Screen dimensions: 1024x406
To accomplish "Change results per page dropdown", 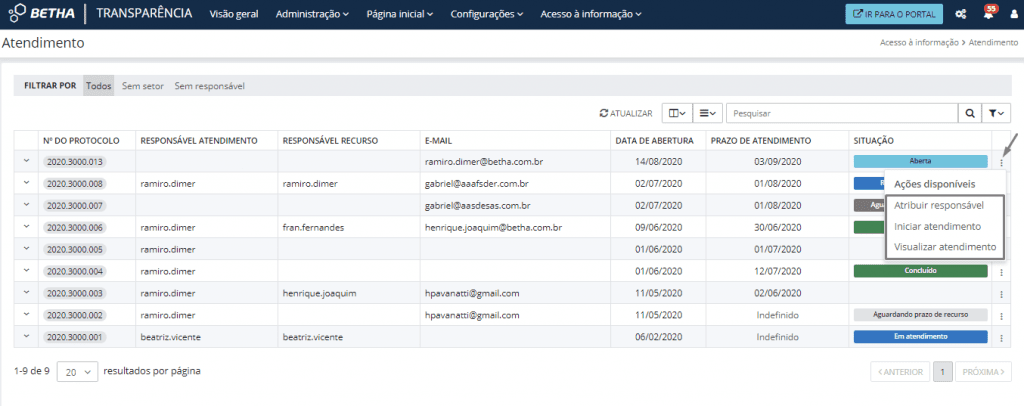I will click(x=77, y=371).
